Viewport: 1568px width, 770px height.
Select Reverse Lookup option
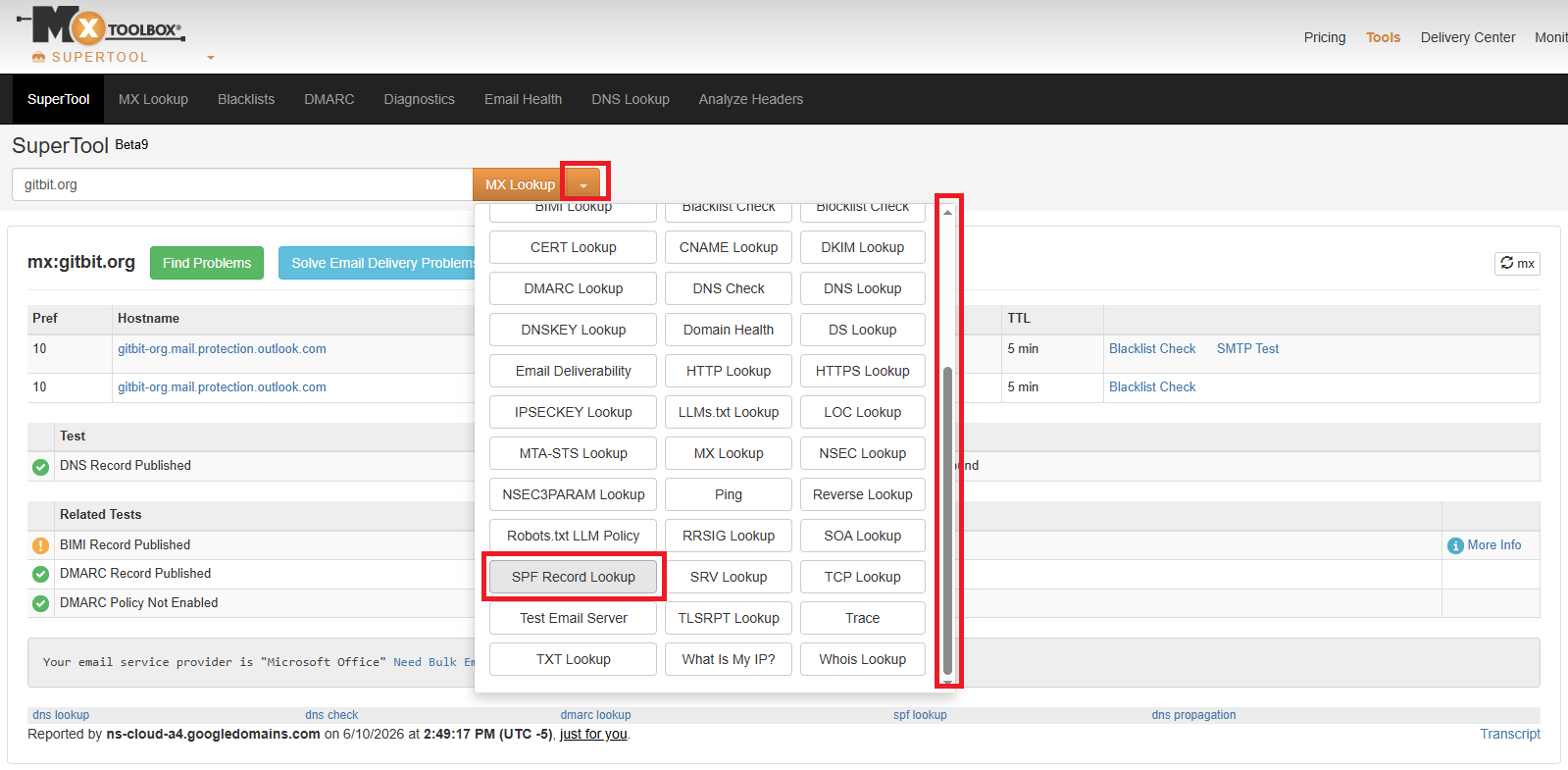[x=863, y=494]
